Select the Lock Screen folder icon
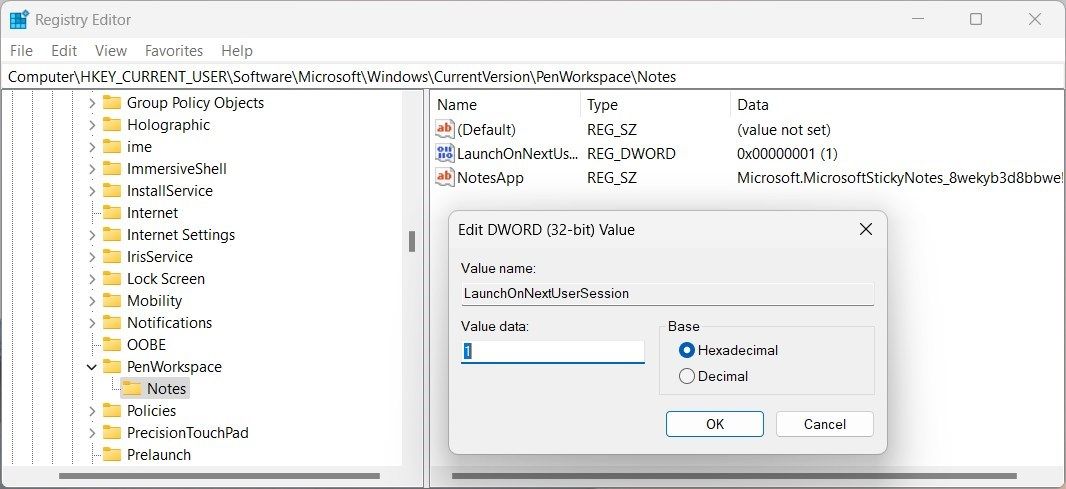 (111, 279)
